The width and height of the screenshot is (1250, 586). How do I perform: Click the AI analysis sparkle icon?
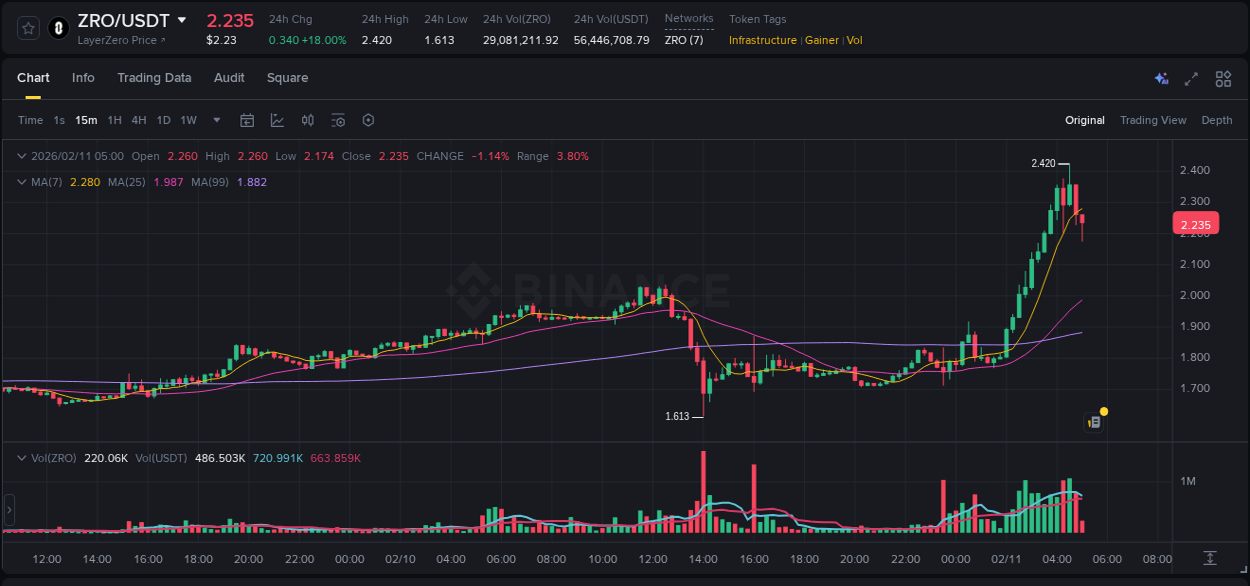pyautogui.click(x=1161, y=78)
